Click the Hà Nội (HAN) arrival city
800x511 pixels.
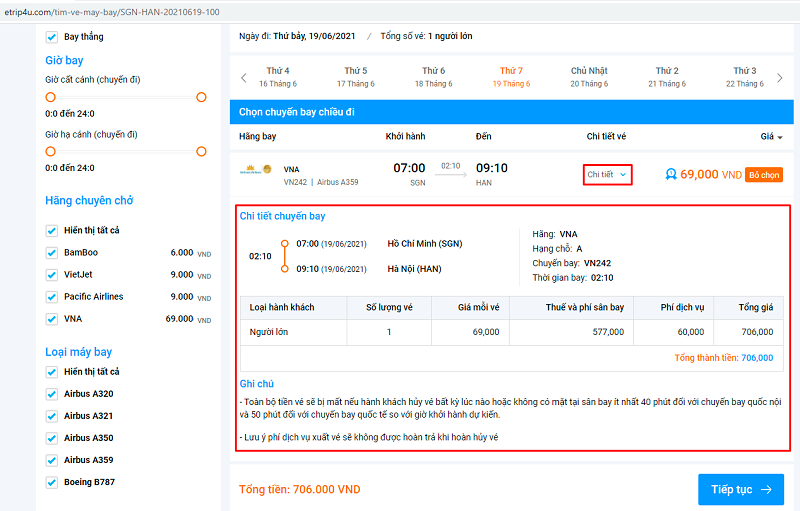pyautogui.click(x=414, y=269)
